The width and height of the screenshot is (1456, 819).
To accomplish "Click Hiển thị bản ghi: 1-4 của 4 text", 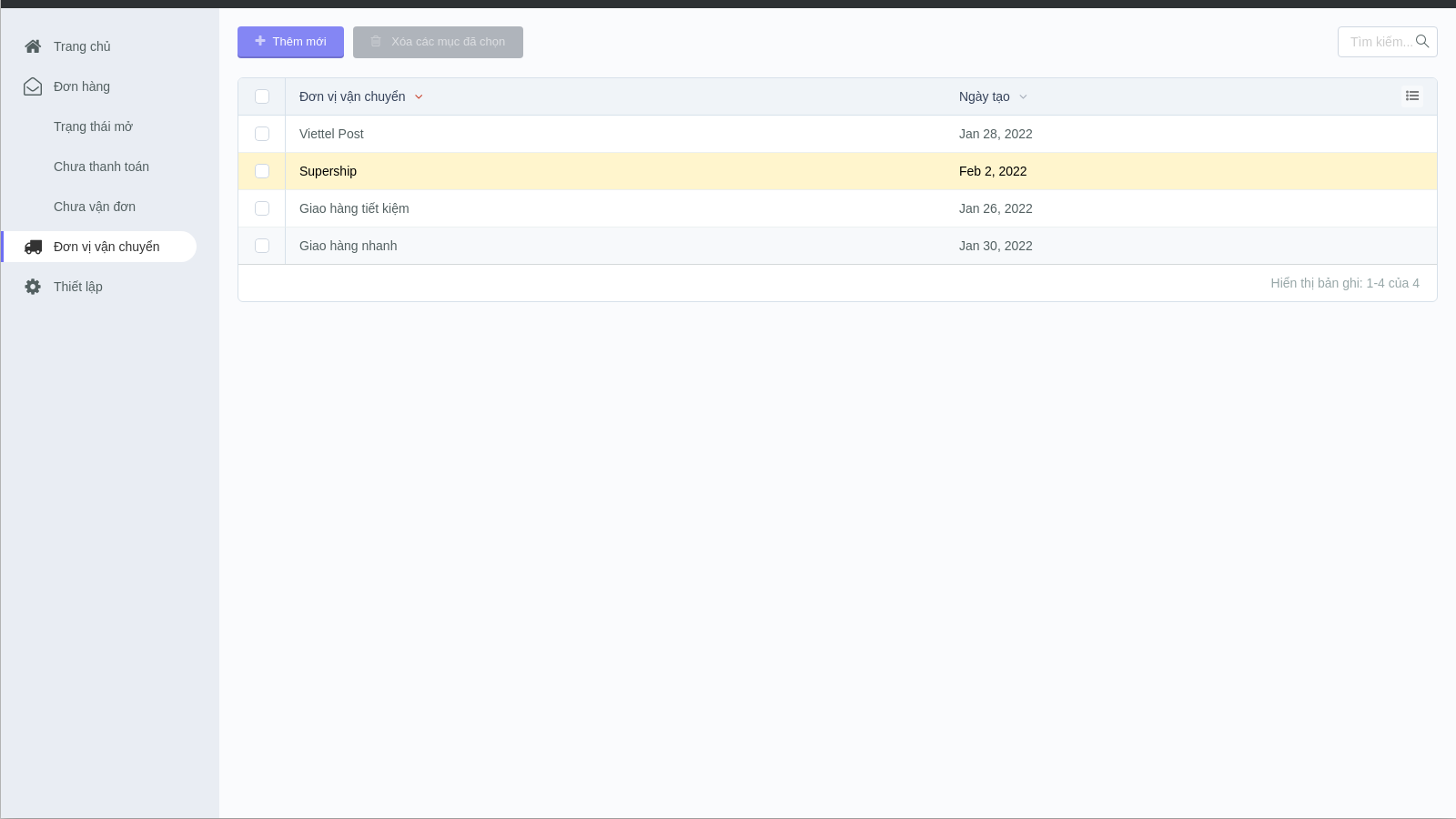I will [x=1345, y=283].
